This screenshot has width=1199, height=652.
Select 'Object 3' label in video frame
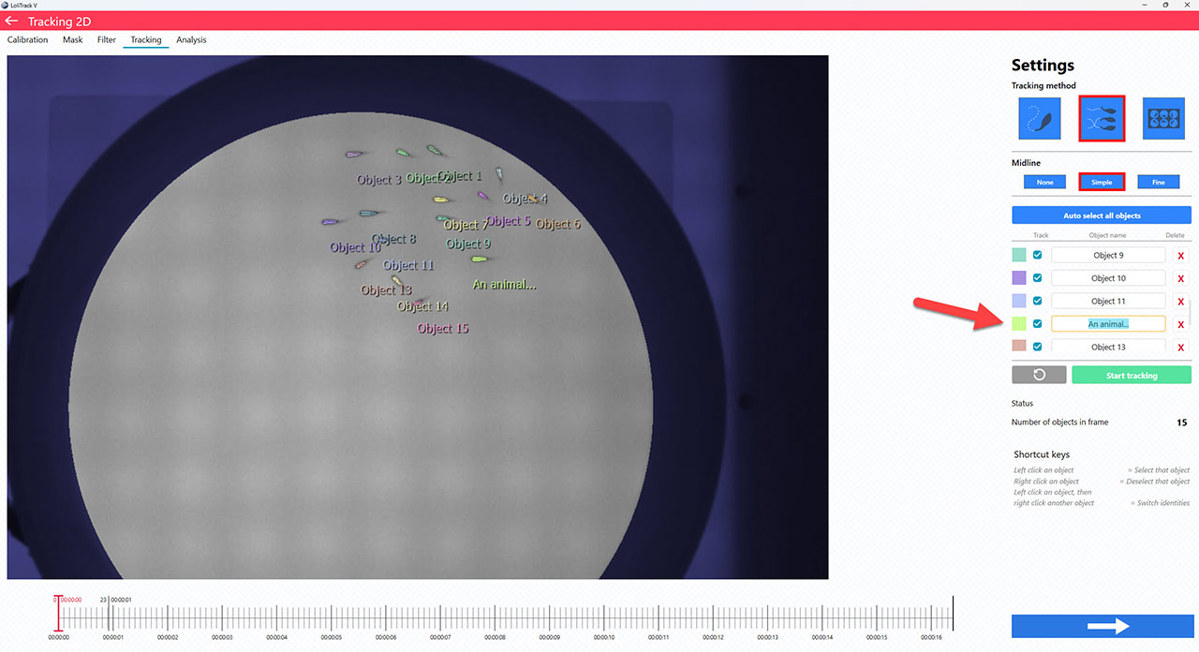379,180
